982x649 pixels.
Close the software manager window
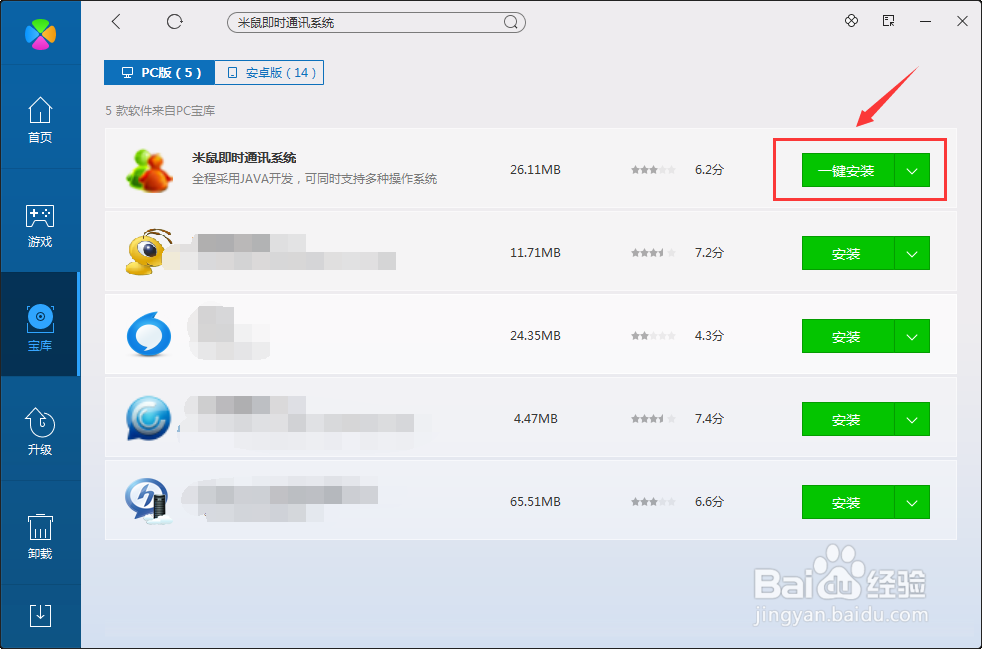point(963,21)
